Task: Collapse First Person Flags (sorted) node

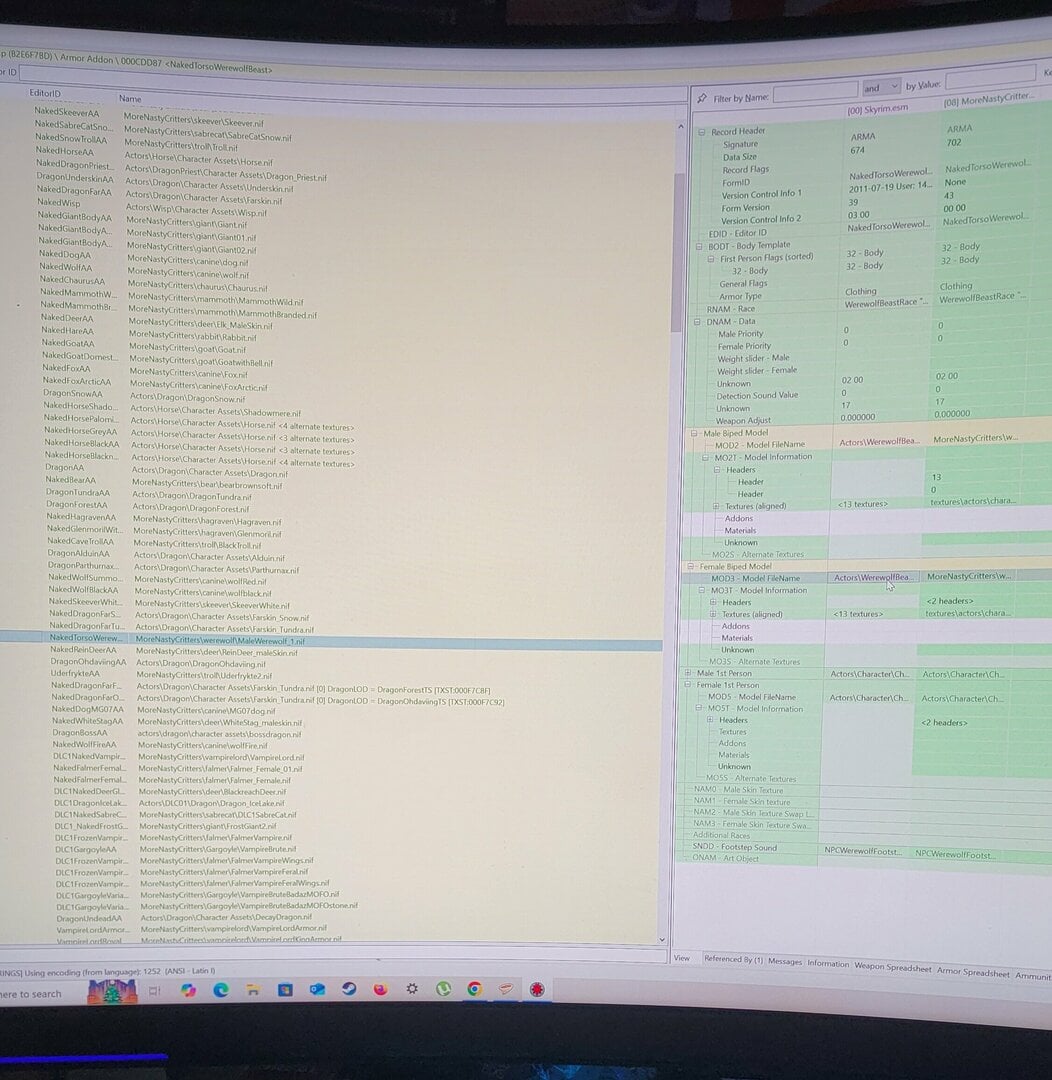Action: point(711,259)
